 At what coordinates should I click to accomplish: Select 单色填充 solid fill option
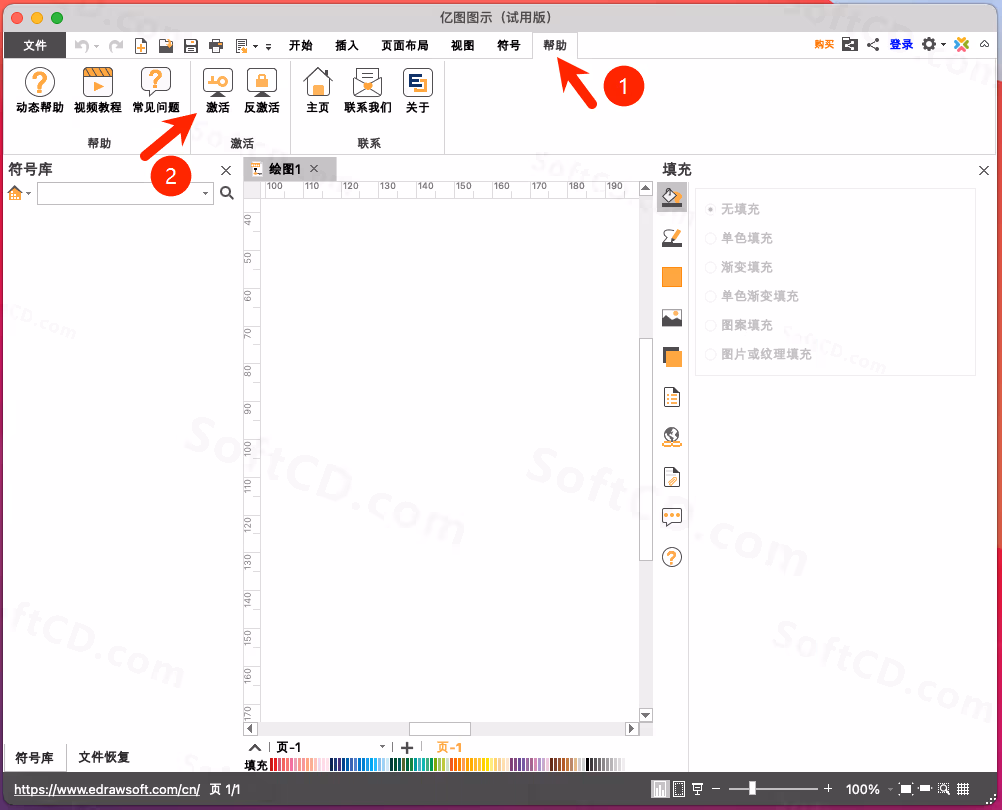click(x=739, y=238)
